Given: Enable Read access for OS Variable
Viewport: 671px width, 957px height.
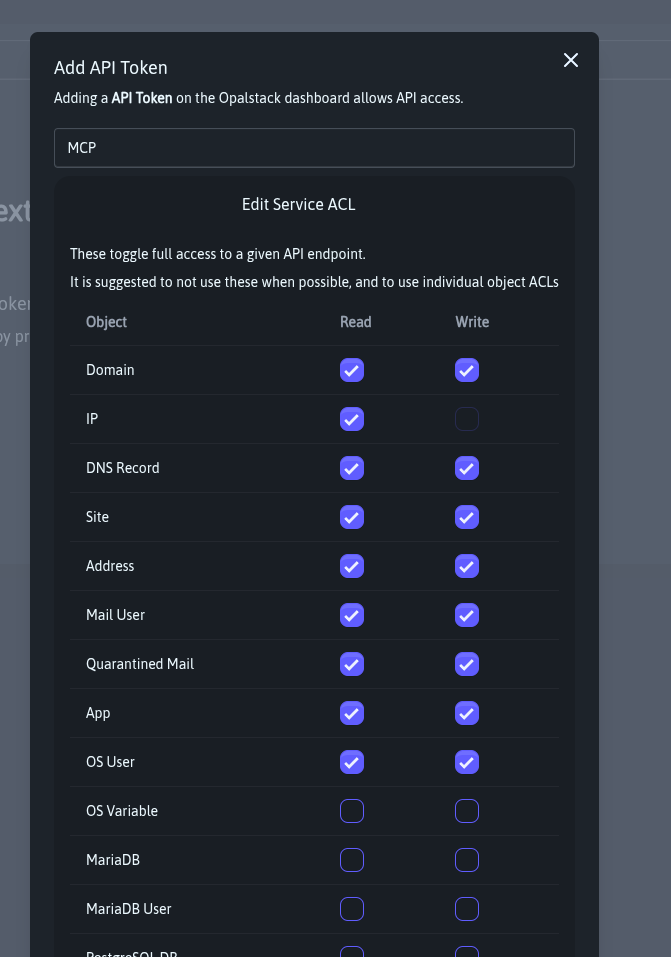Looking at the screenshot, I should (x=352, y=811).
